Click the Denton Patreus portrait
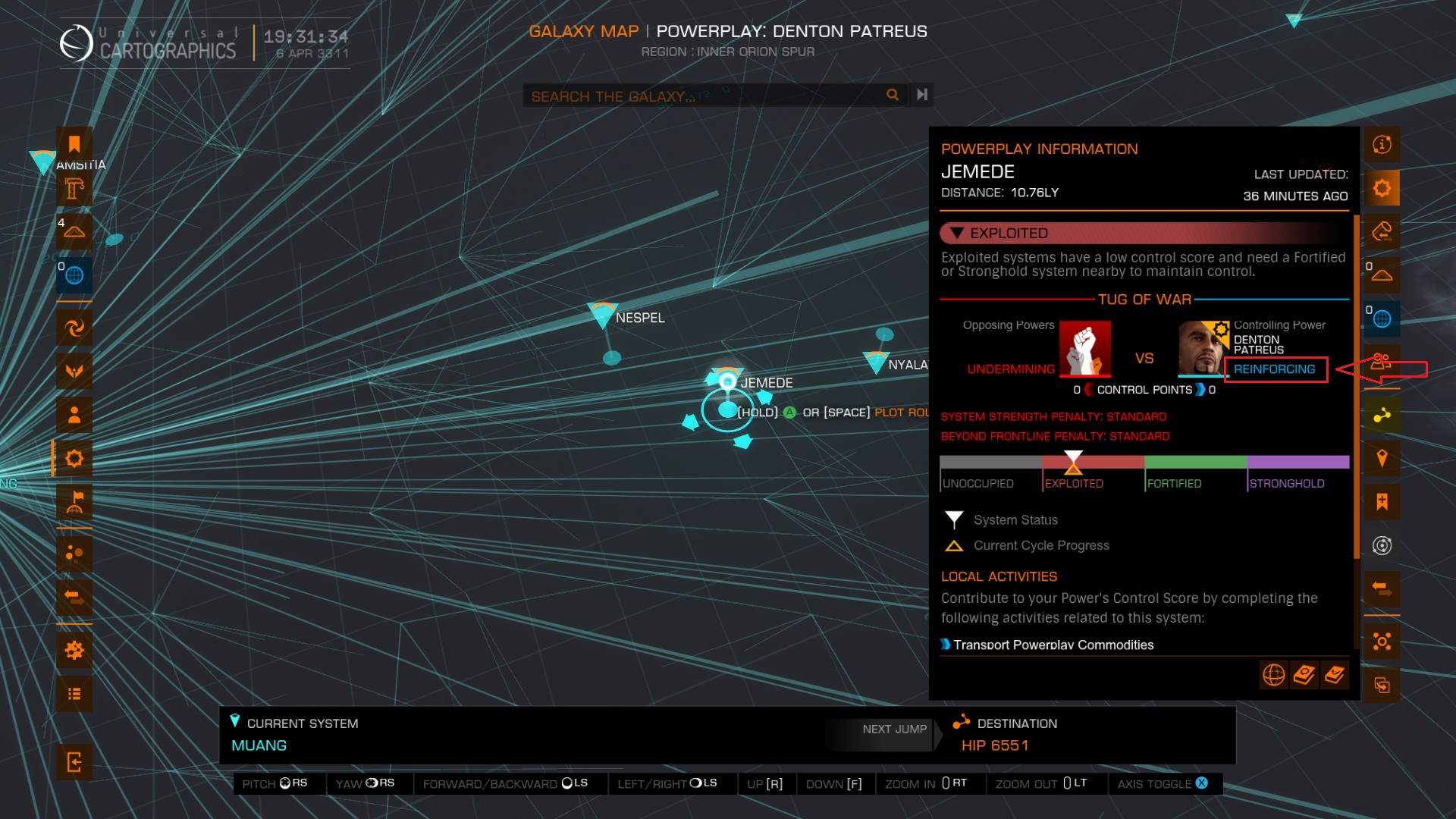This screenshot has width=1456, height=819. tap(1203, 349)
